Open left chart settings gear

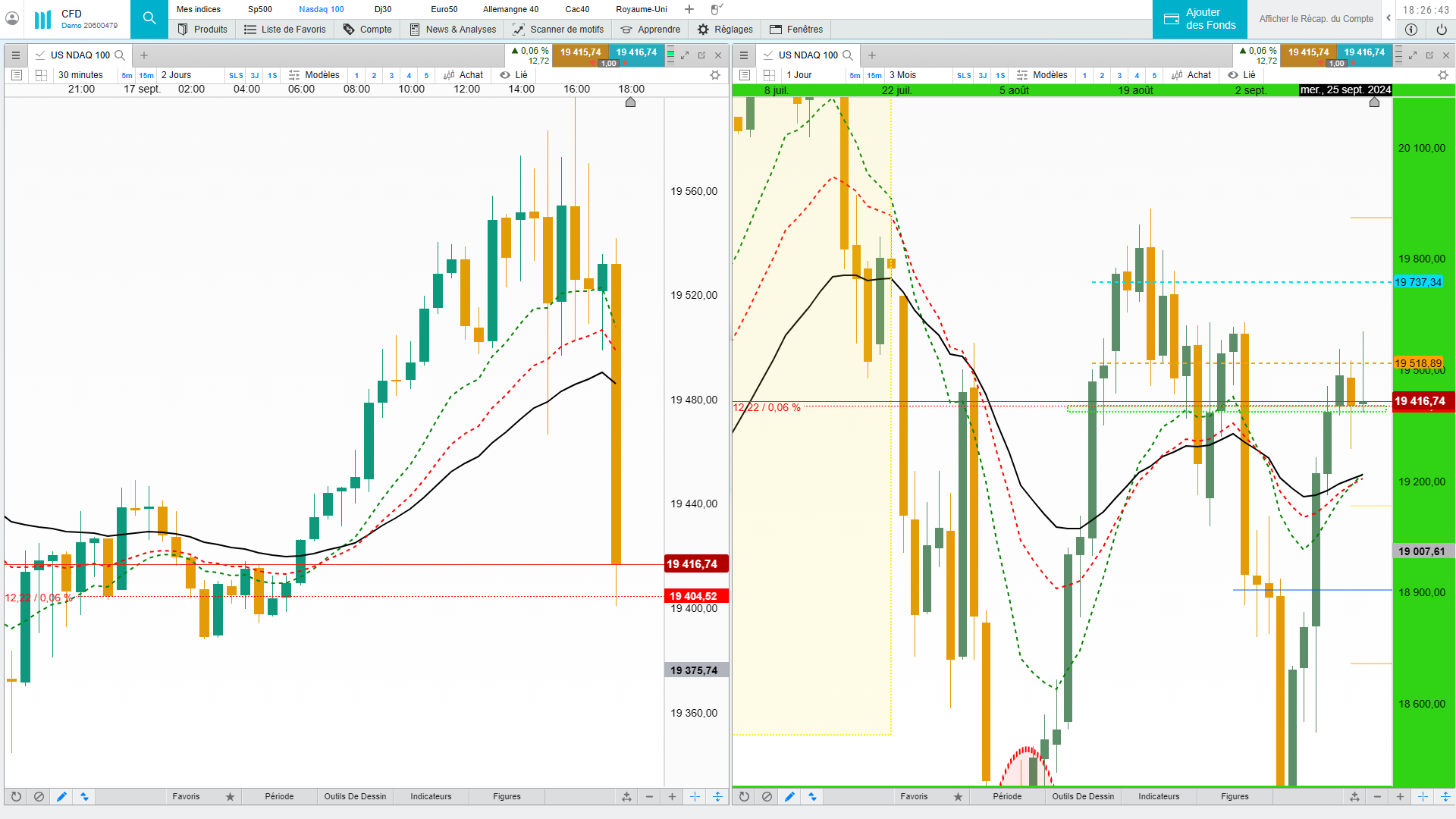(x=714, y=75)
